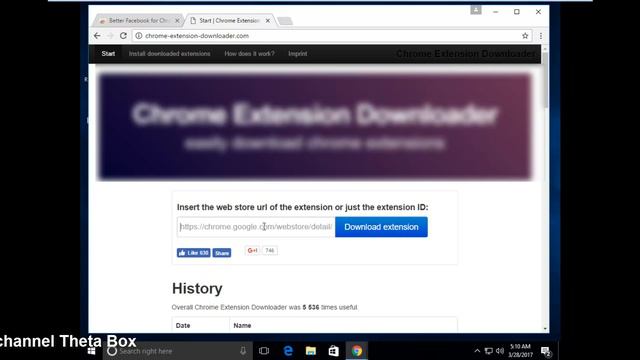Click the volume icon in system tray
Image resolution: width=640 pixels, height=360 pixels.
pos(500,351)
